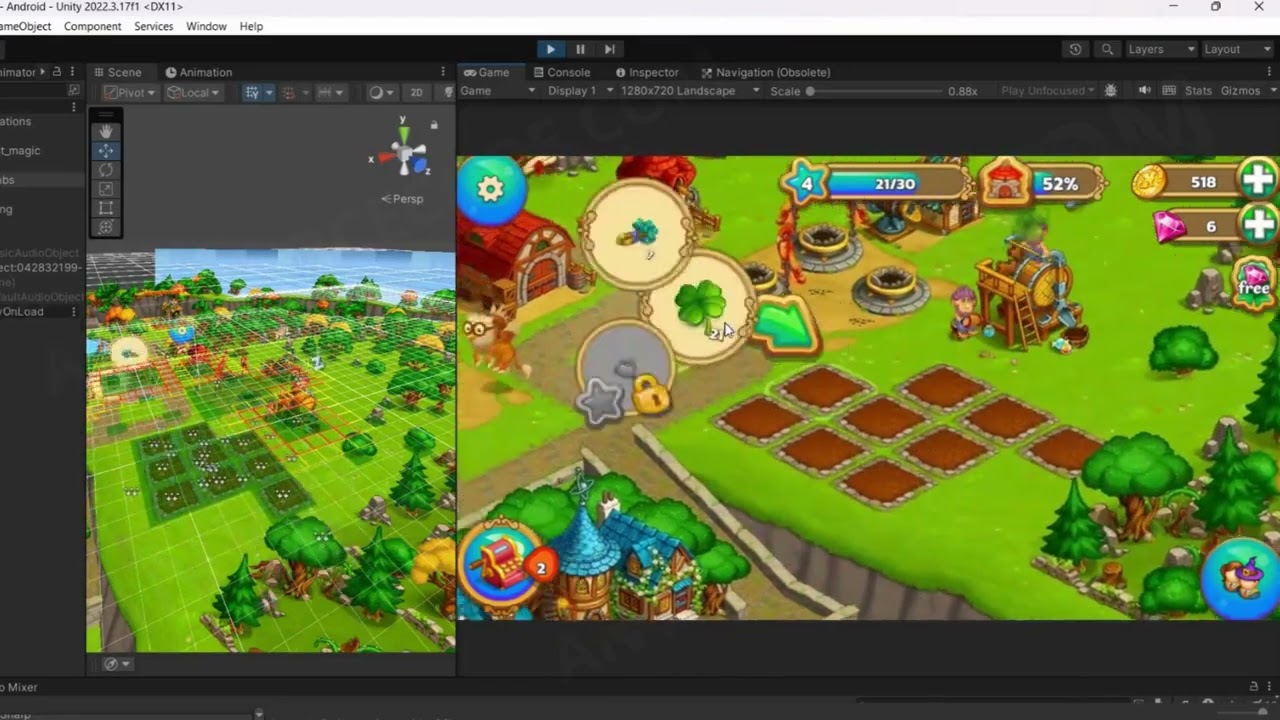Toggle the Game view frame debugger bug icon
This screenshot has width=1280, height=720.
1110,91
